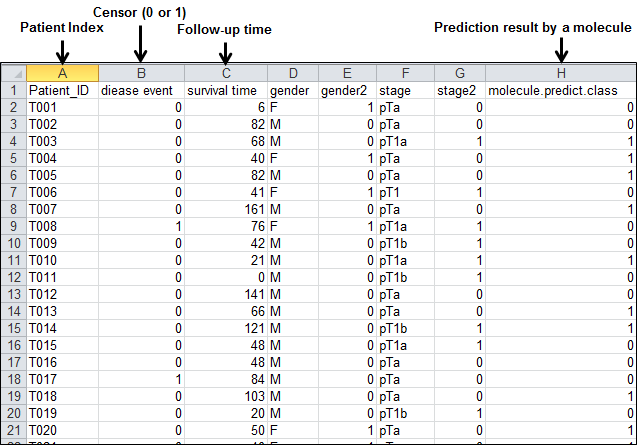Select cell T019
Screen dimensions: 642x445
(x=62, y=413)
